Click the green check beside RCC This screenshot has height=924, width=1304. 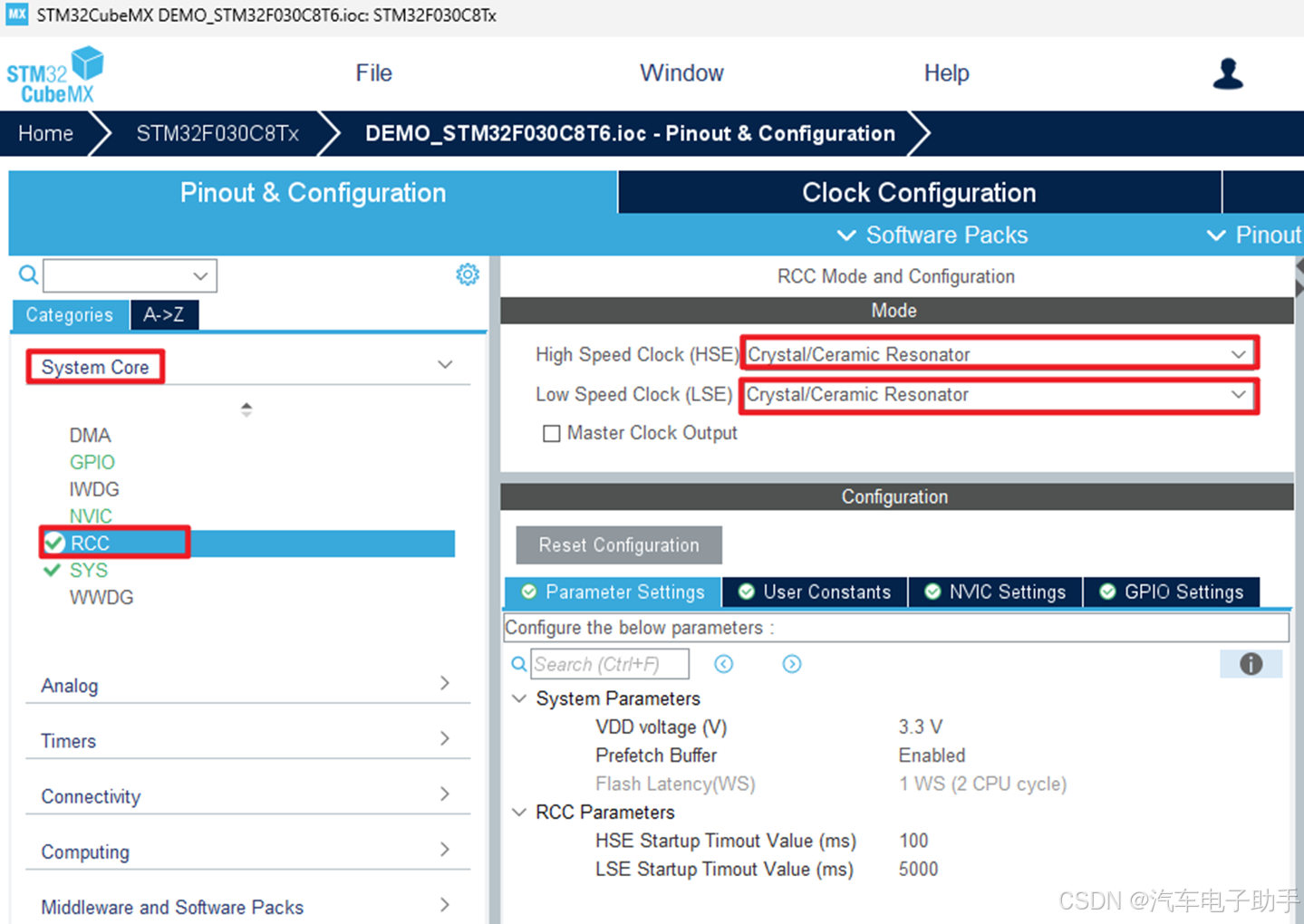pos(53,541)
